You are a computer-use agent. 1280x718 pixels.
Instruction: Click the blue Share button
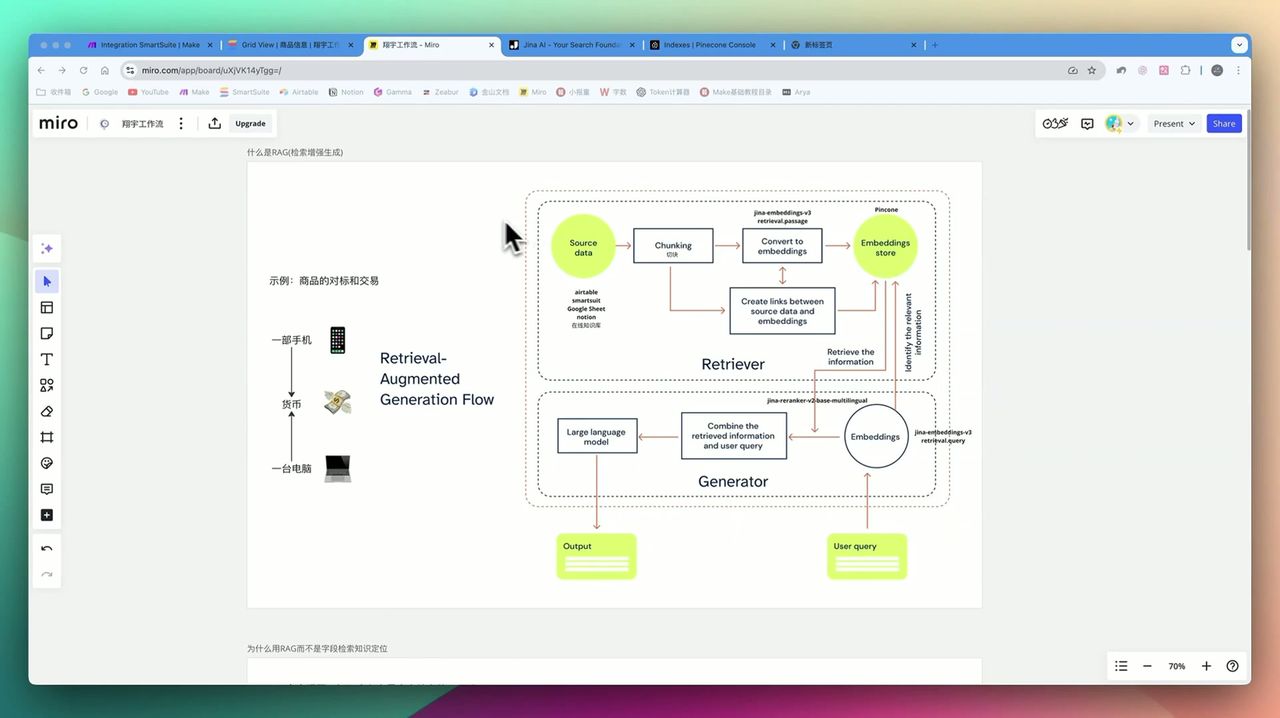click(1224, 123)
